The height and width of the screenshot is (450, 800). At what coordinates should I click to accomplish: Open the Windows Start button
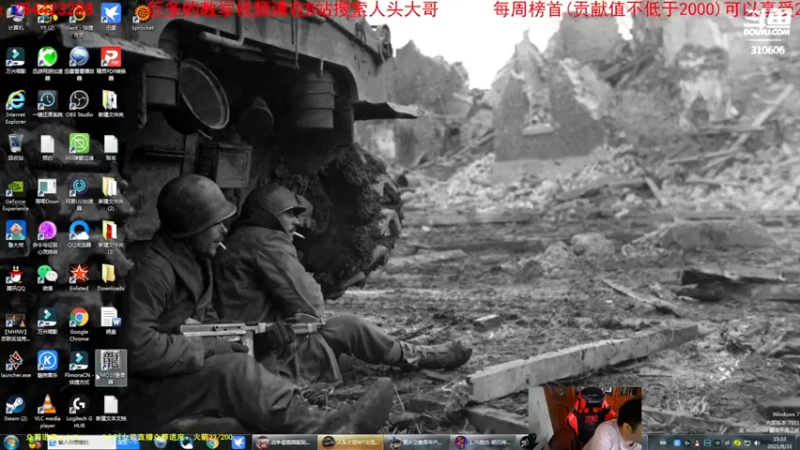[11, 442]
